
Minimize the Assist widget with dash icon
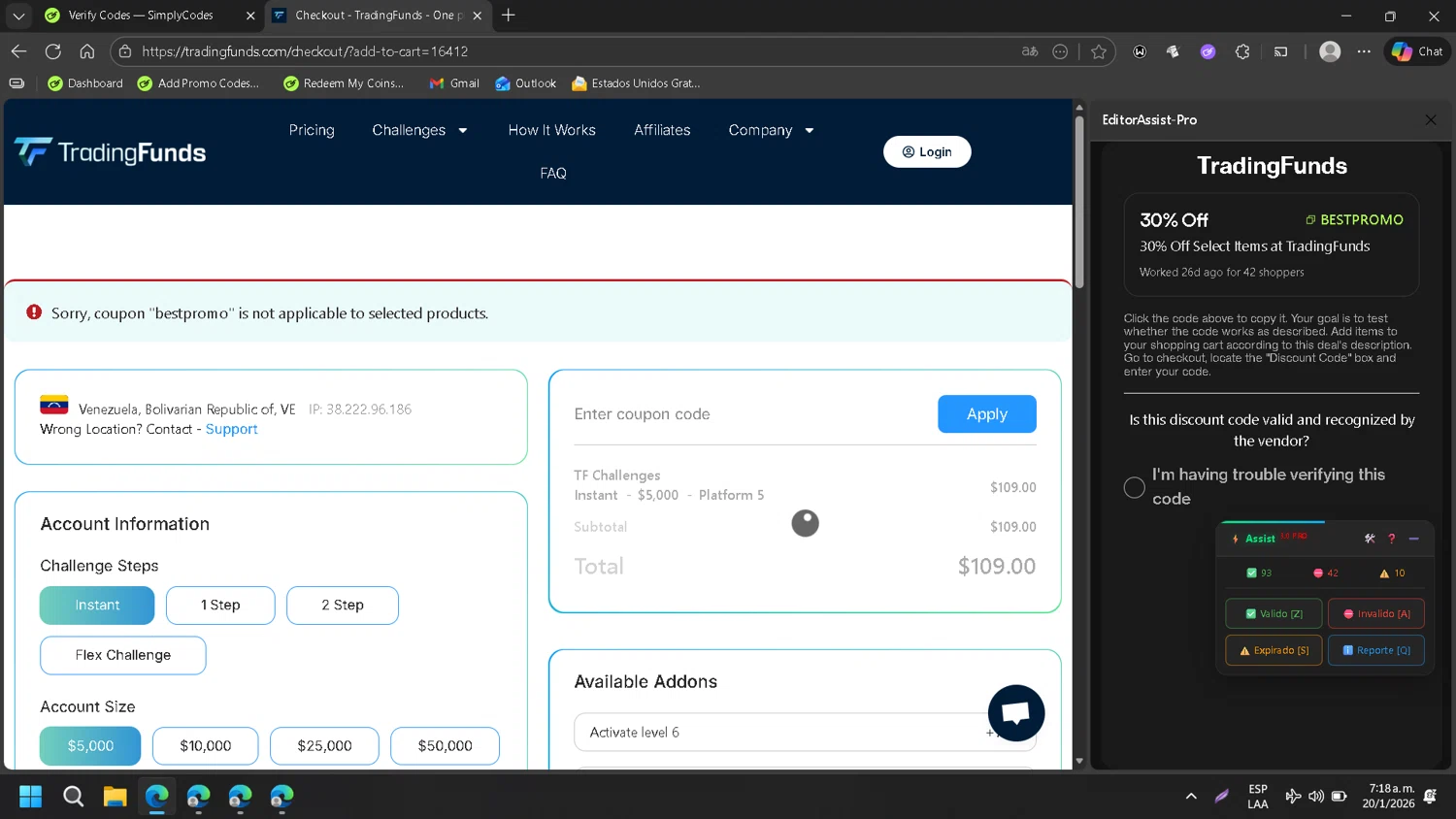point(1413,539)
